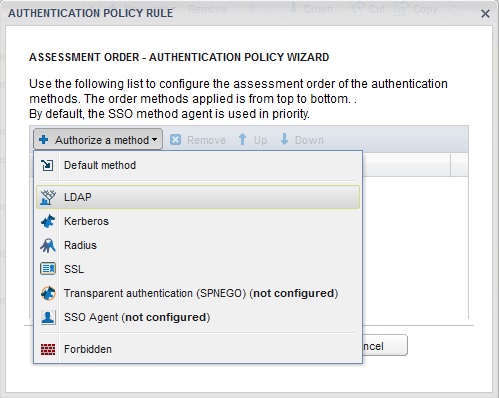Choose the LDAP menu entry
Viewport: 499px width, 398px height.
[198, 197]
